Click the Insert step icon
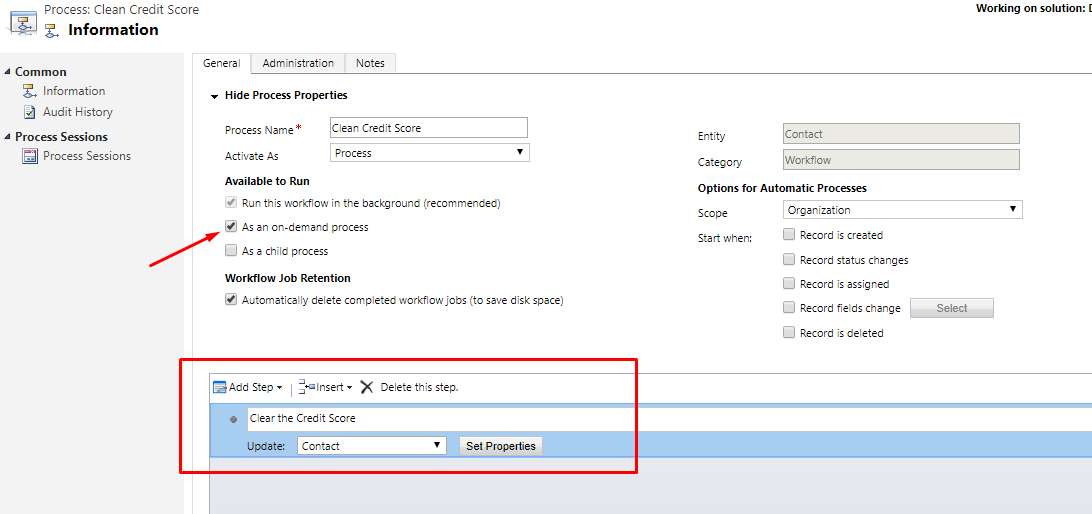The image size is (1092, 514). (x=307, y=387)
